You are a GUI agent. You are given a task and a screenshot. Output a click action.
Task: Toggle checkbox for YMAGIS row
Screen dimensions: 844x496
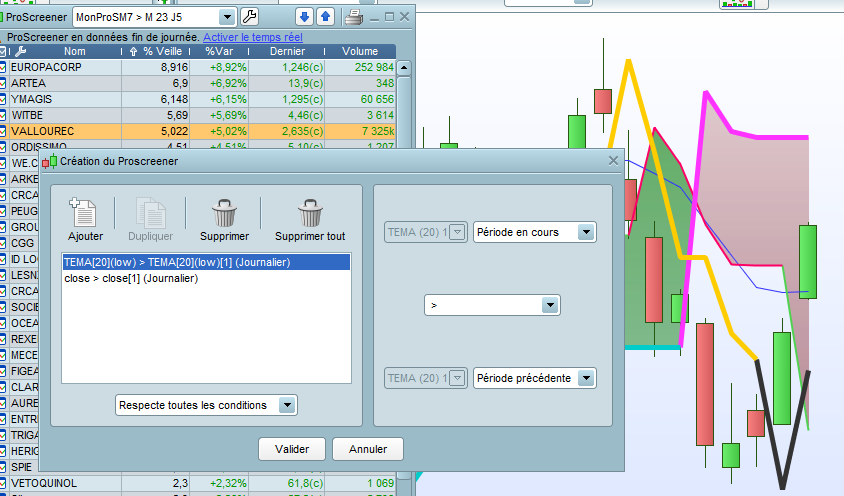pyautogui.click(x=2, y=100)
